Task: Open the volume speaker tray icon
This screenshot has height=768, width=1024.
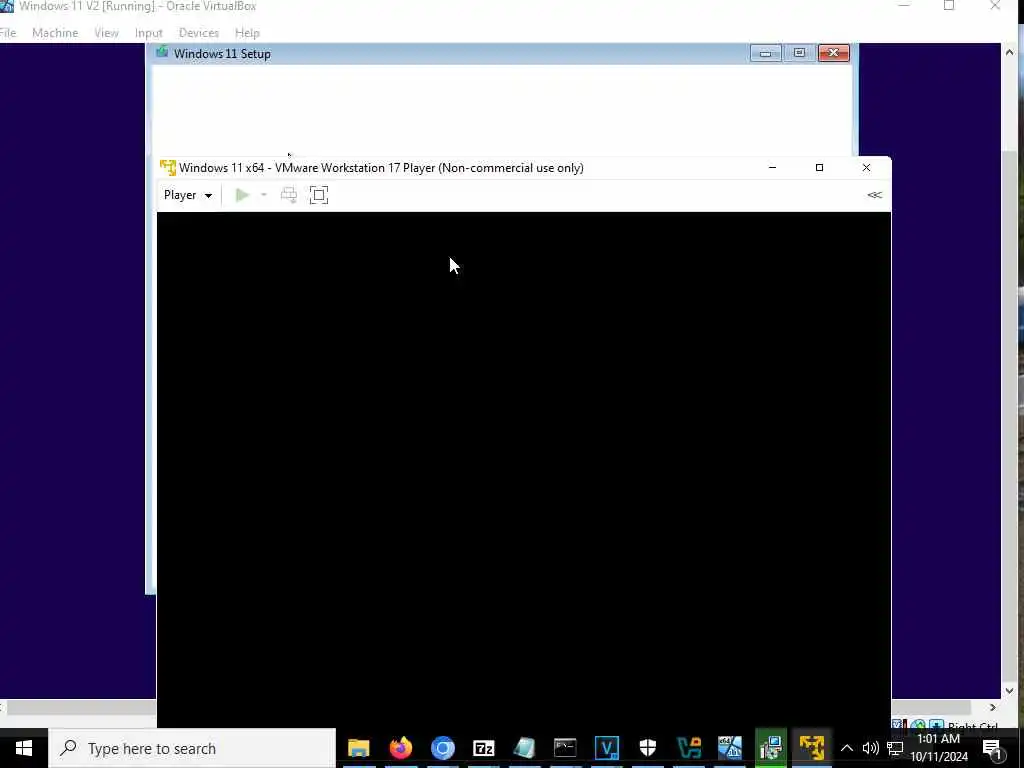Action: pyautogui.click(x=871, y=748)
